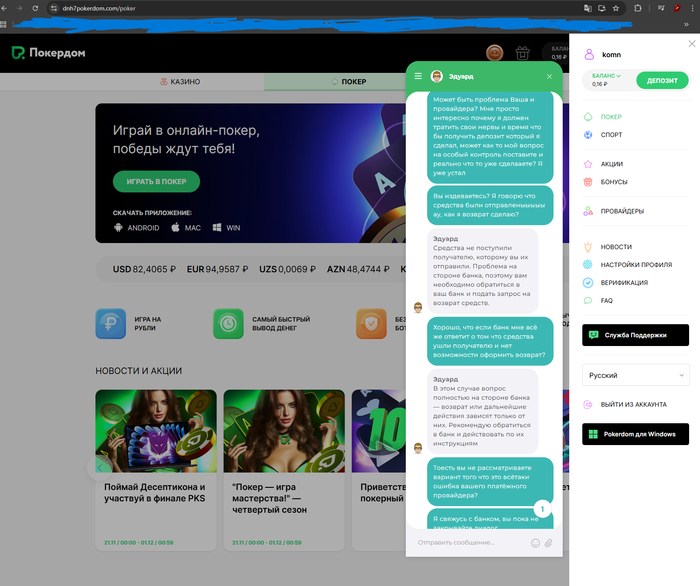The image size is (700, 586).
Task: Close the Eduard support chat
Action: coord(549,76)
